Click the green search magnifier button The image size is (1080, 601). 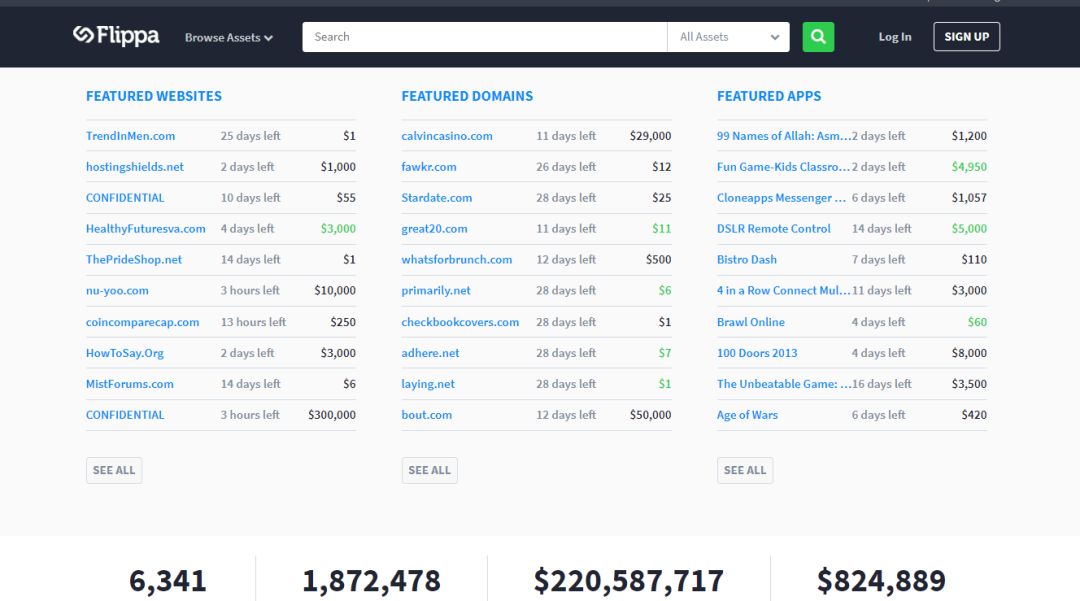[818, 36]
